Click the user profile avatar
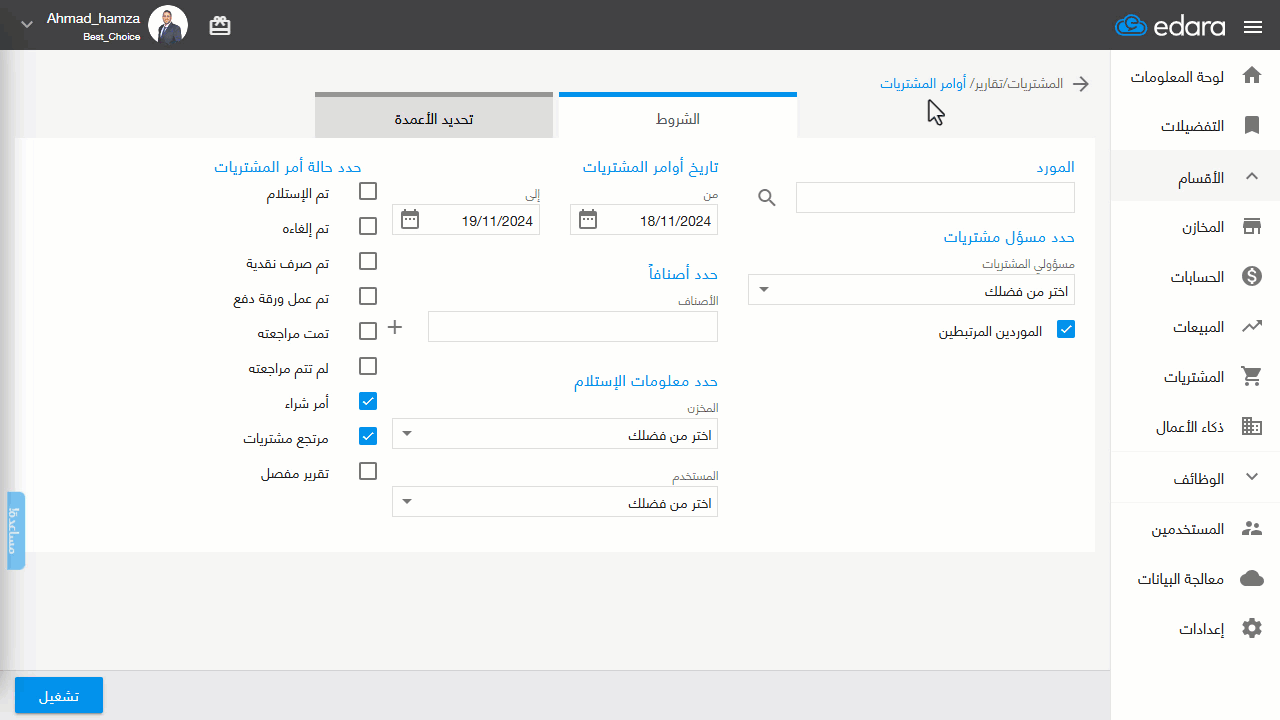 pyautogui.click(x=168, y=25)
